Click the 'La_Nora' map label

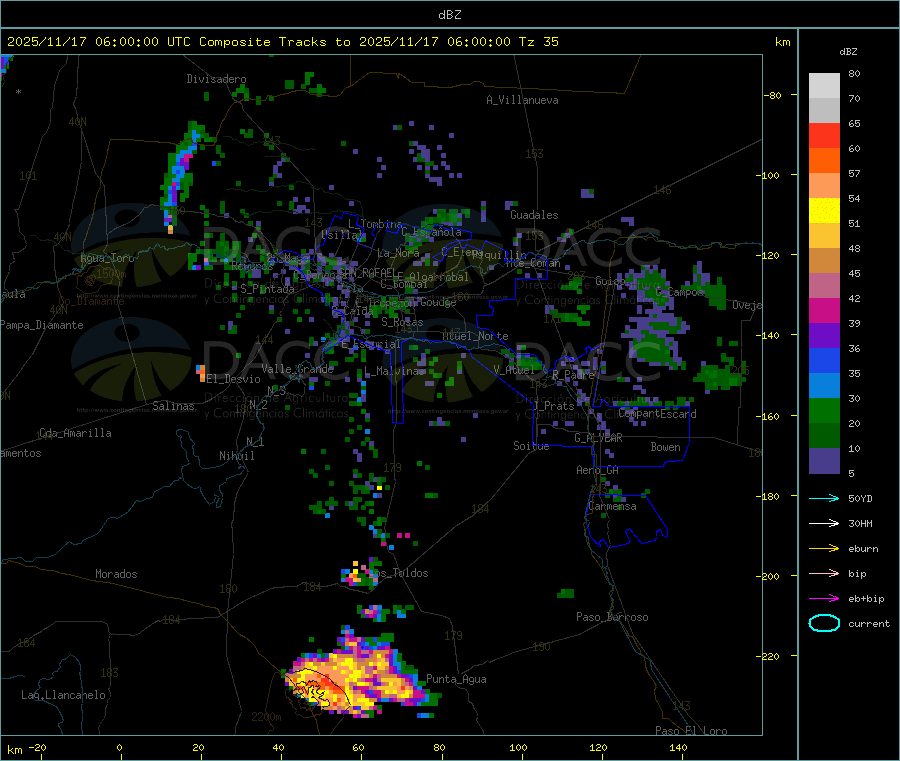tap(398, 253)
